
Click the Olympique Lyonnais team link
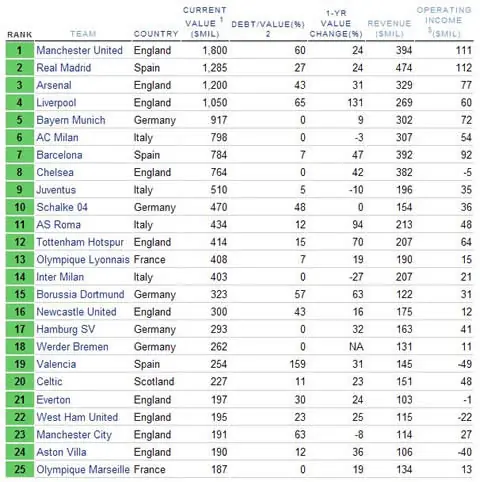click(x=83, y=259)
